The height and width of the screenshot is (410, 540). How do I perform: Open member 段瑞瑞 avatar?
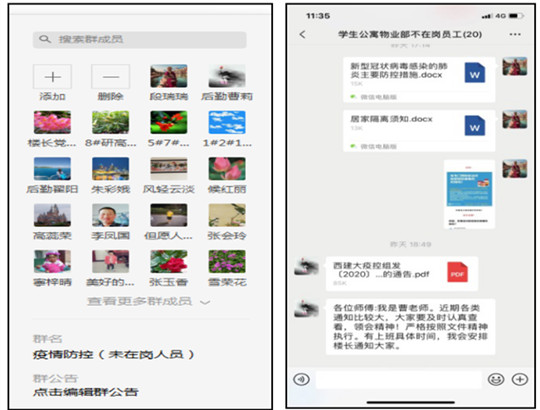point(169,76)
